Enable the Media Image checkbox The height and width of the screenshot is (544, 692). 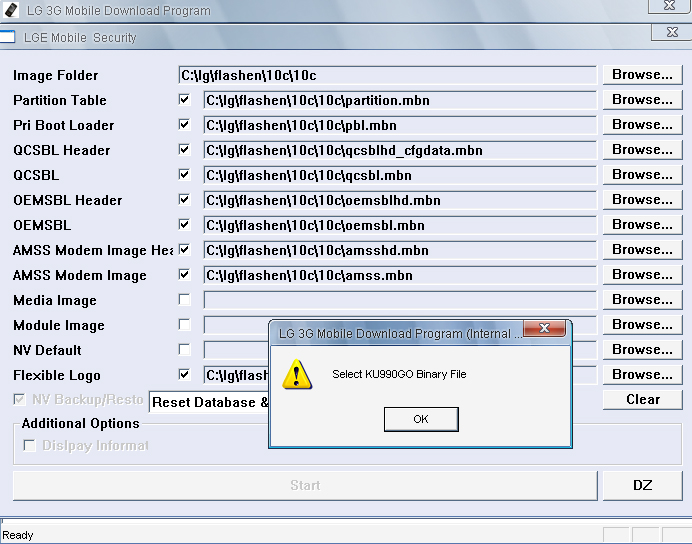pos(184,300)
